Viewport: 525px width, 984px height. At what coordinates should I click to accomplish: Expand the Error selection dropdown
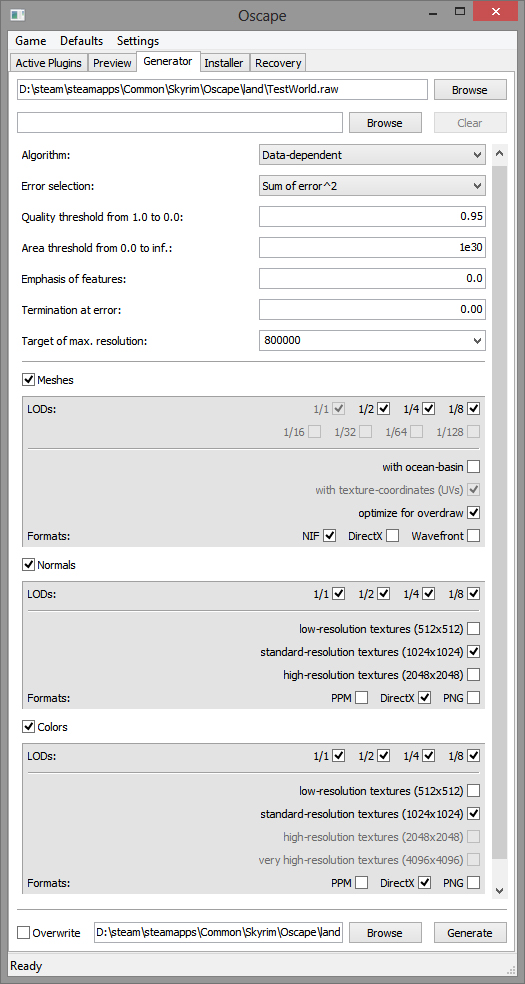point(372,186)
